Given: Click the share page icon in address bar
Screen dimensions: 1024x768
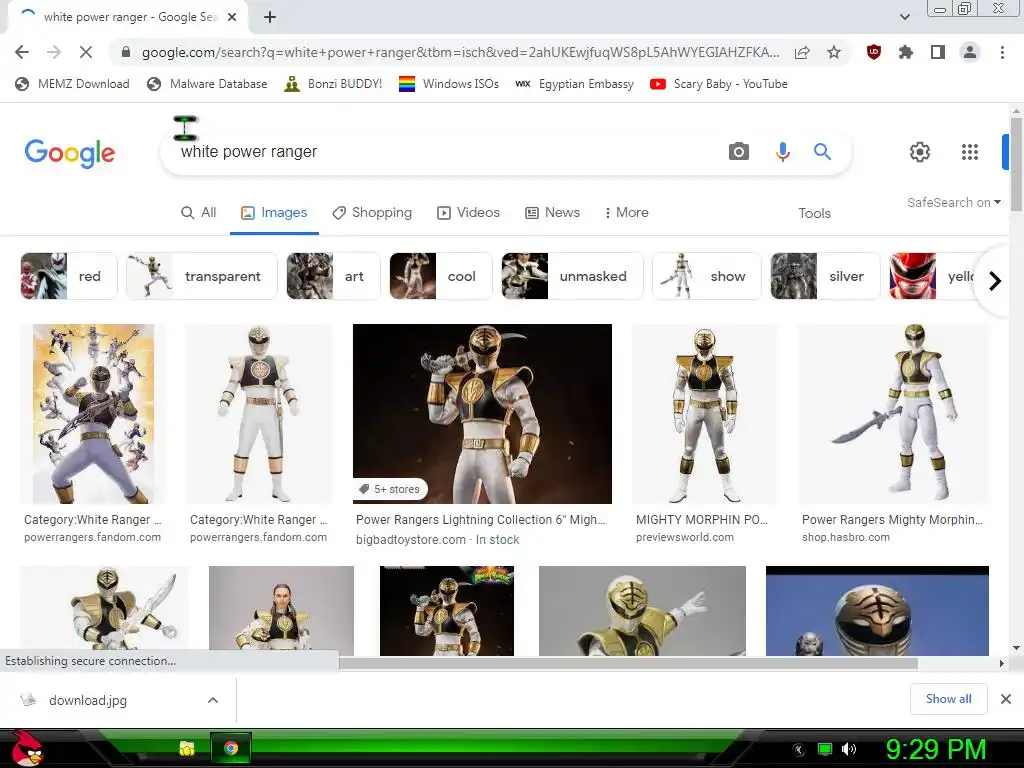Looking at the screenshot, I should click(802, 52).
